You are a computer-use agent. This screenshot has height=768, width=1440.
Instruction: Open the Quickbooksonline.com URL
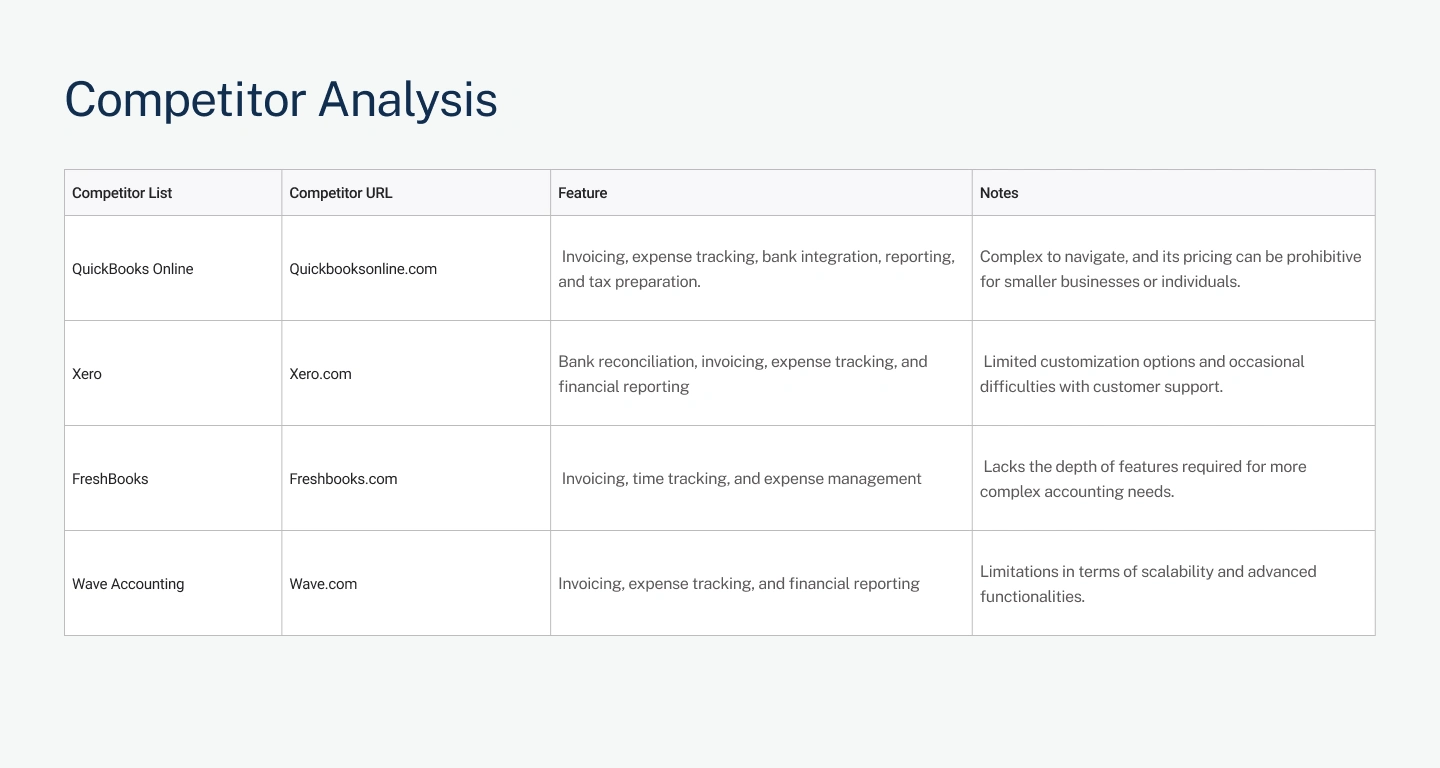click(x=363, y=269)
